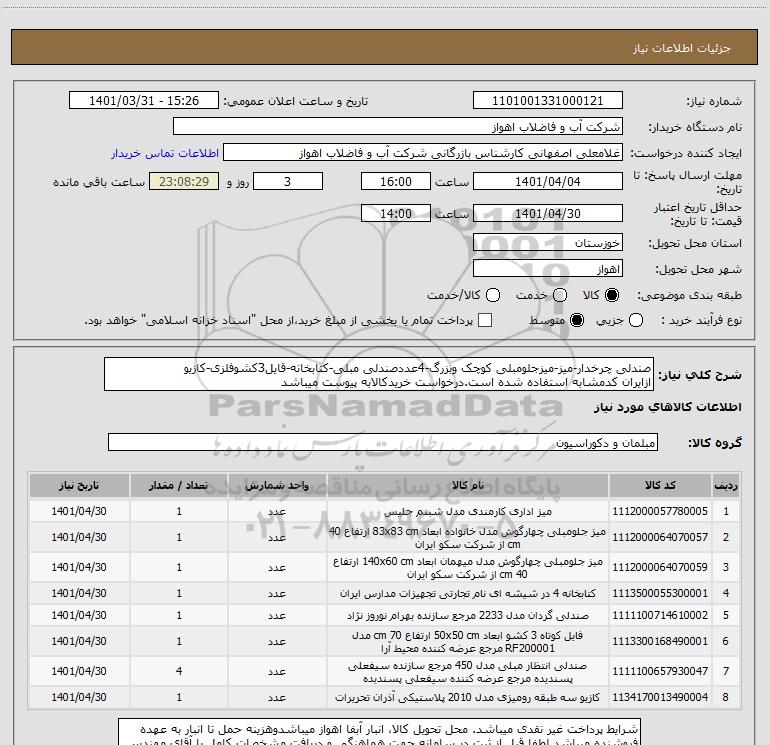Click item name میز اداری کارمندی مدل شبنم چلیس
Viewport: 770px width, 745px height.
click(x=468, y=512)
